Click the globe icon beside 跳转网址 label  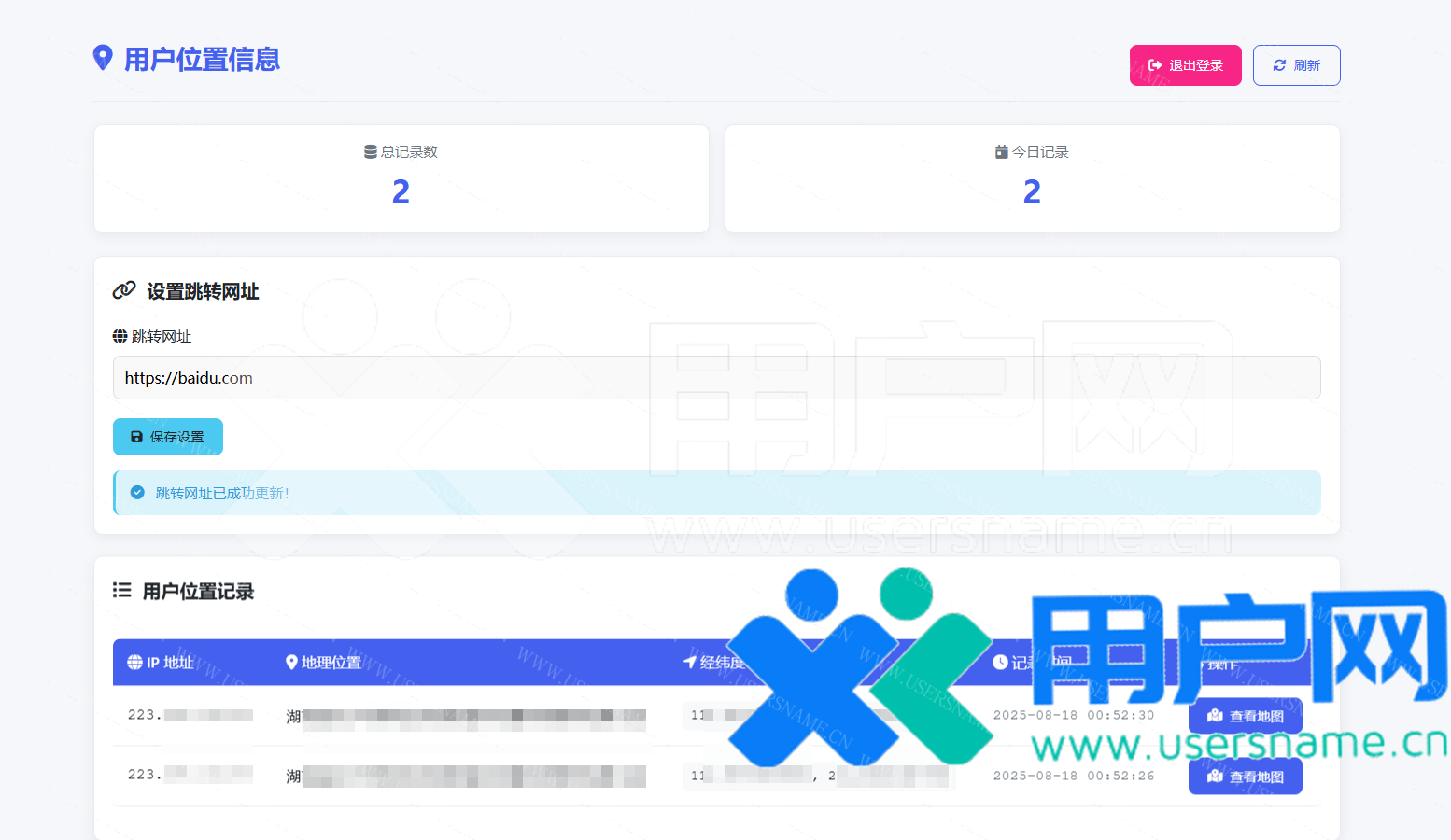(x=120, y=336)
